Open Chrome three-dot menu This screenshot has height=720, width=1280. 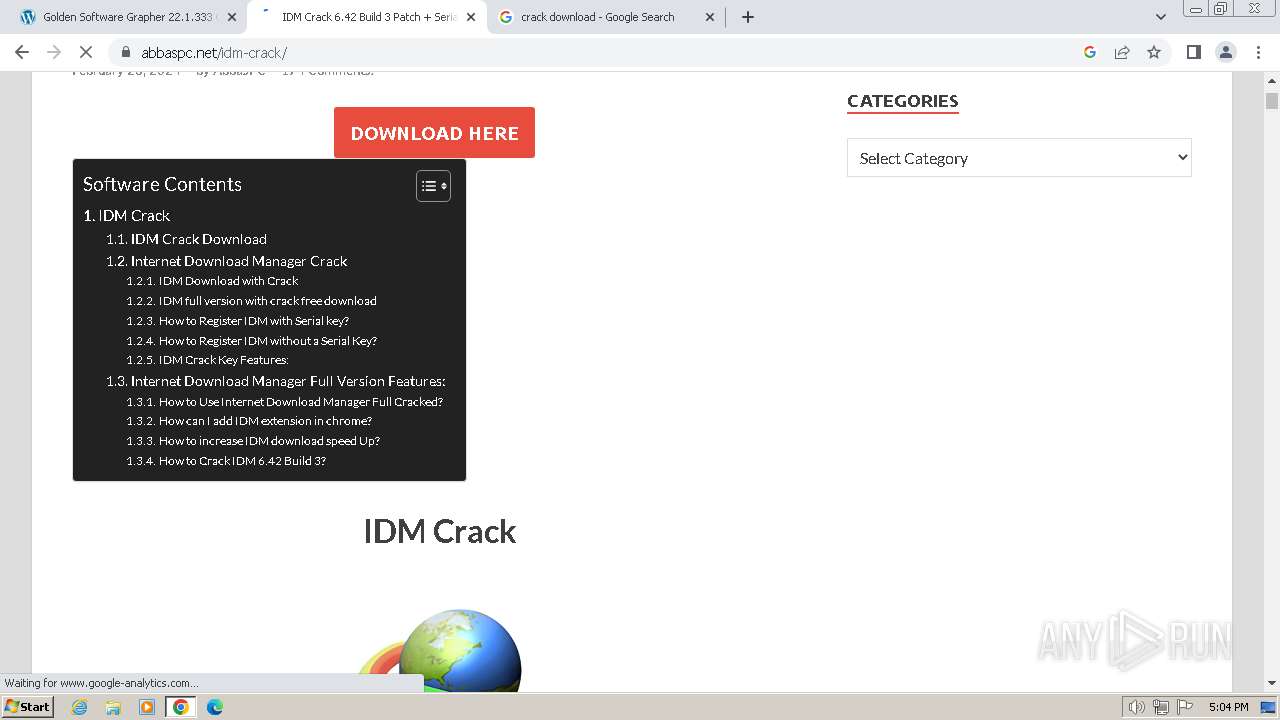pos(1258,52)
